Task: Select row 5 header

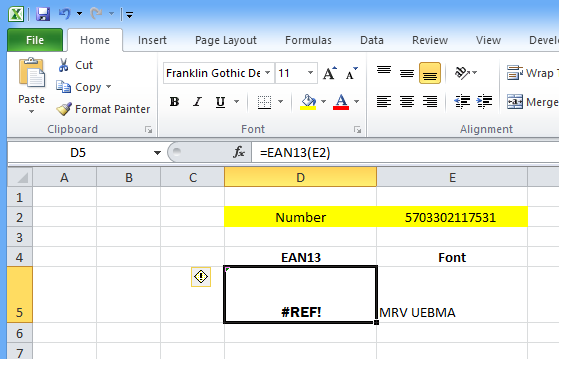Action: point(20,295)
